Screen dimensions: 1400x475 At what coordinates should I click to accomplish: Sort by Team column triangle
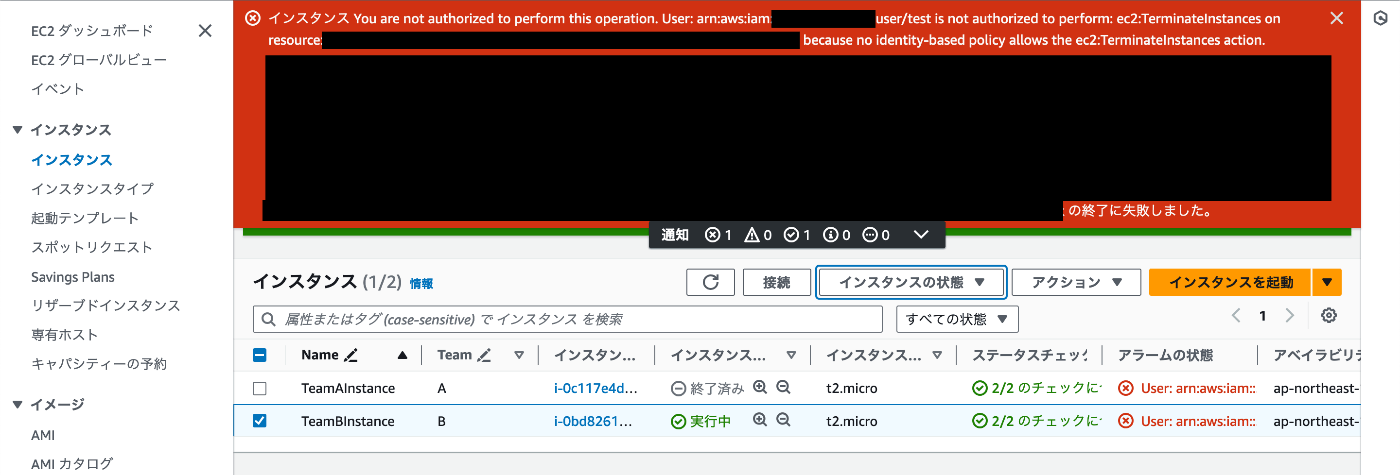coord(519,355)
